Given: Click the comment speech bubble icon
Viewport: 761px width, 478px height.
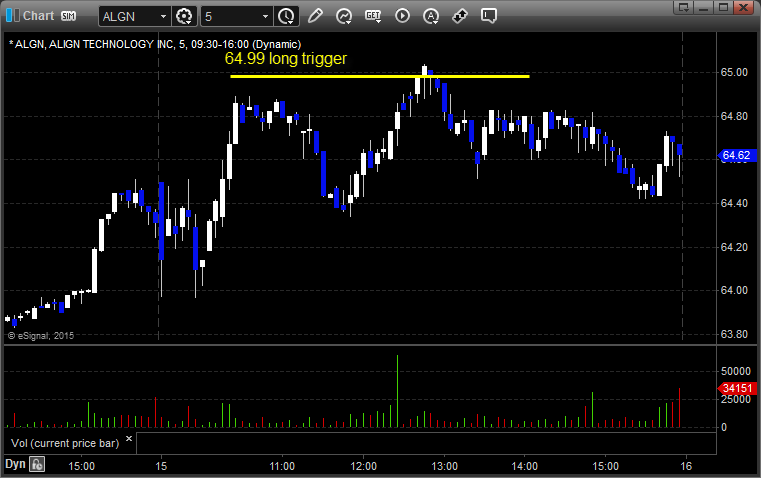Looking at the screenshot, I should click(489, 16).
